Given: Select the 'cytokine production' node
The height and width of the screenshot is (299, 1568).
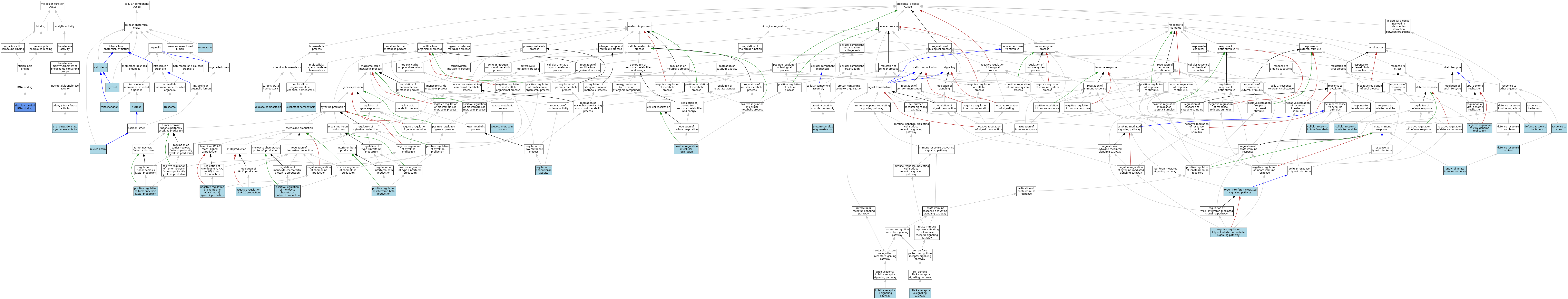Looking at the screenshot, I should pyautogui.click(x=333, y=107).
